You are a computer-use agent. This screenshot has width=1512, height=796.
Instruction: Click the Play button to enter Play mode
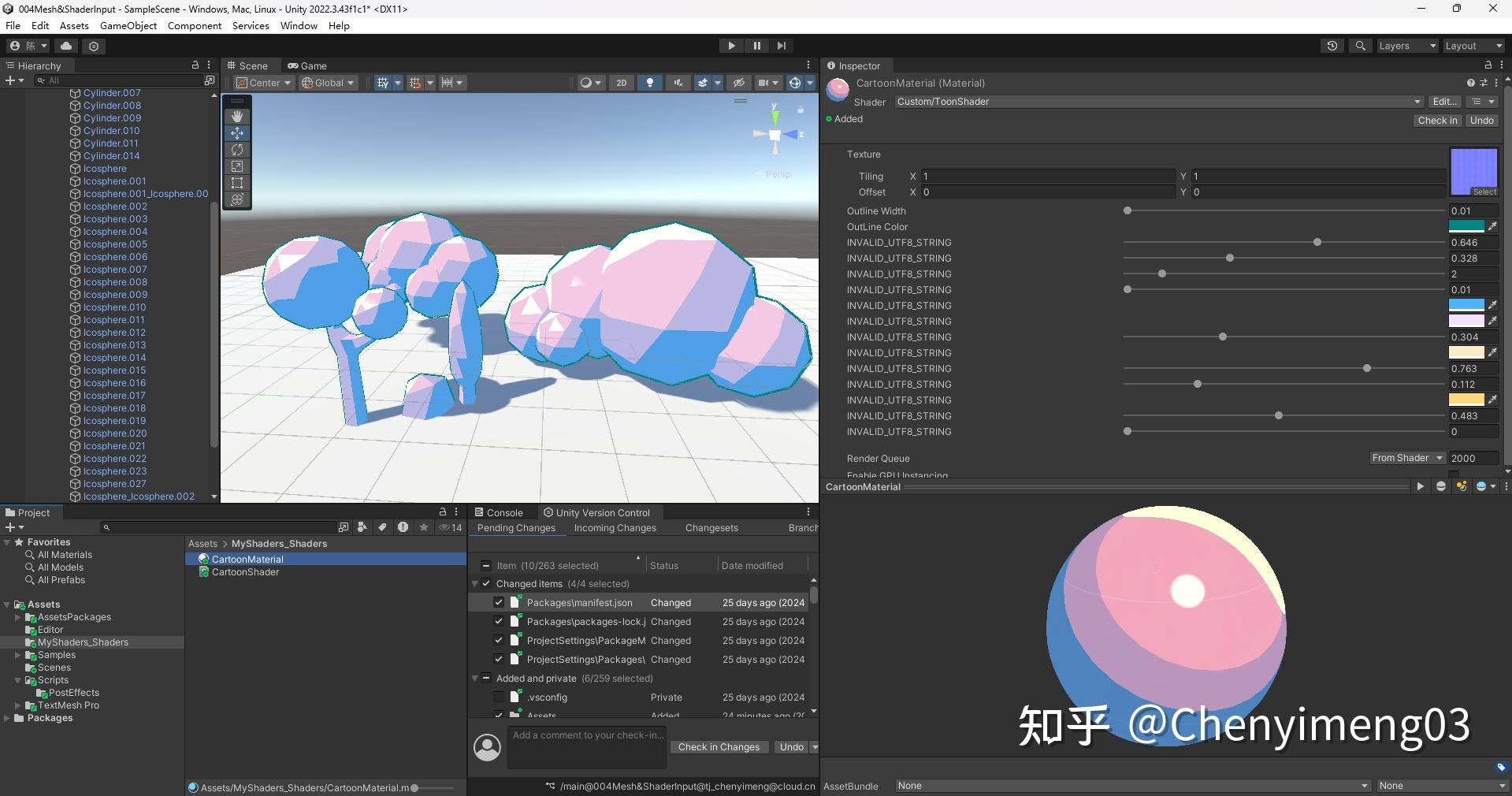click(x=731, y=45)
